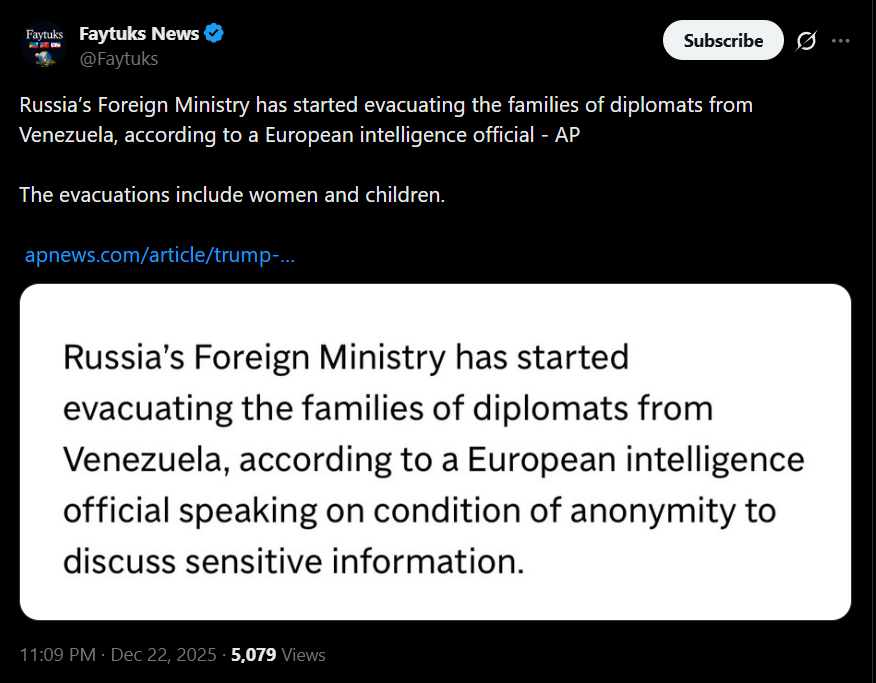Open the embedded AP quote image

[435, 451]
